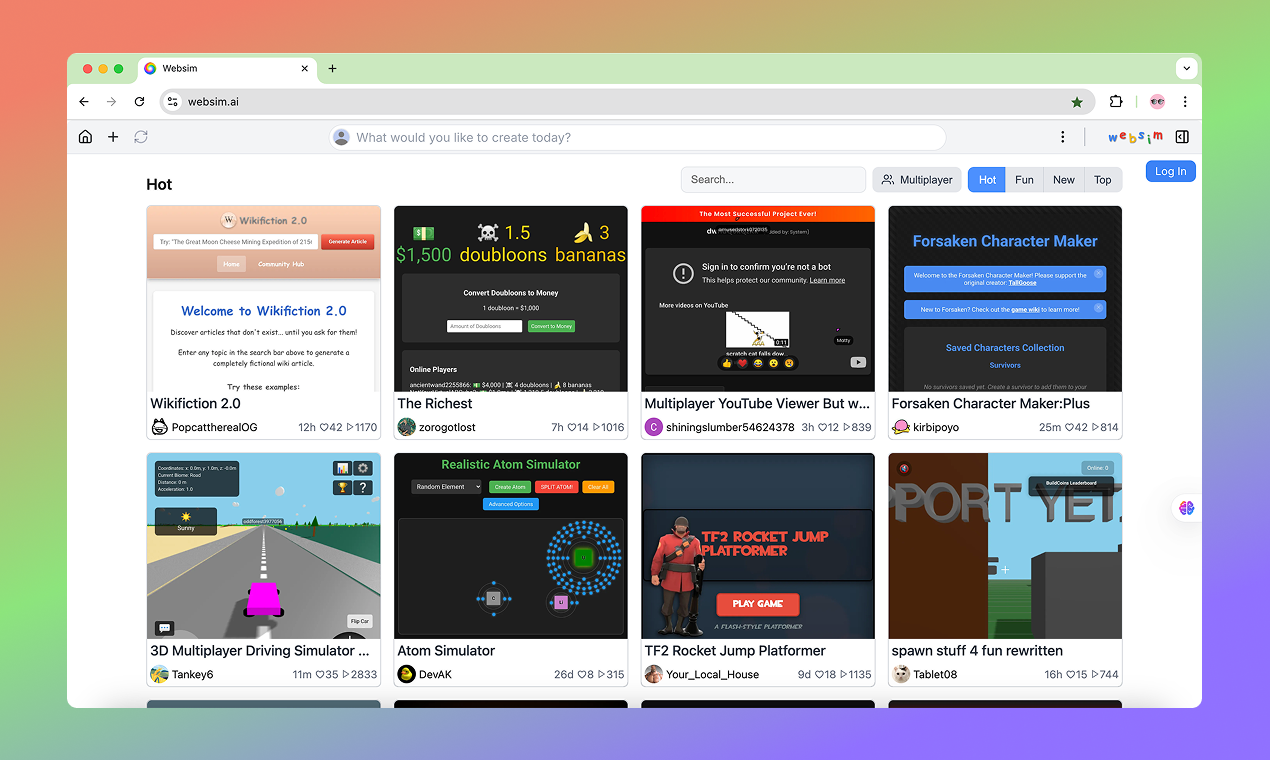
Task: Close the Websim tab
Action: click(x=305, y=68)
